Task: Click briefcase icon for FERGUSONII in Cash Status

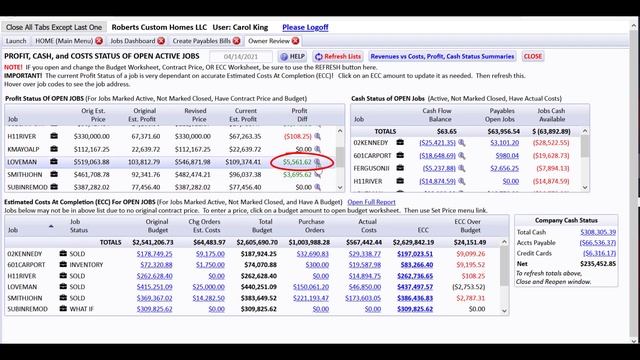Action: point(400,168)
